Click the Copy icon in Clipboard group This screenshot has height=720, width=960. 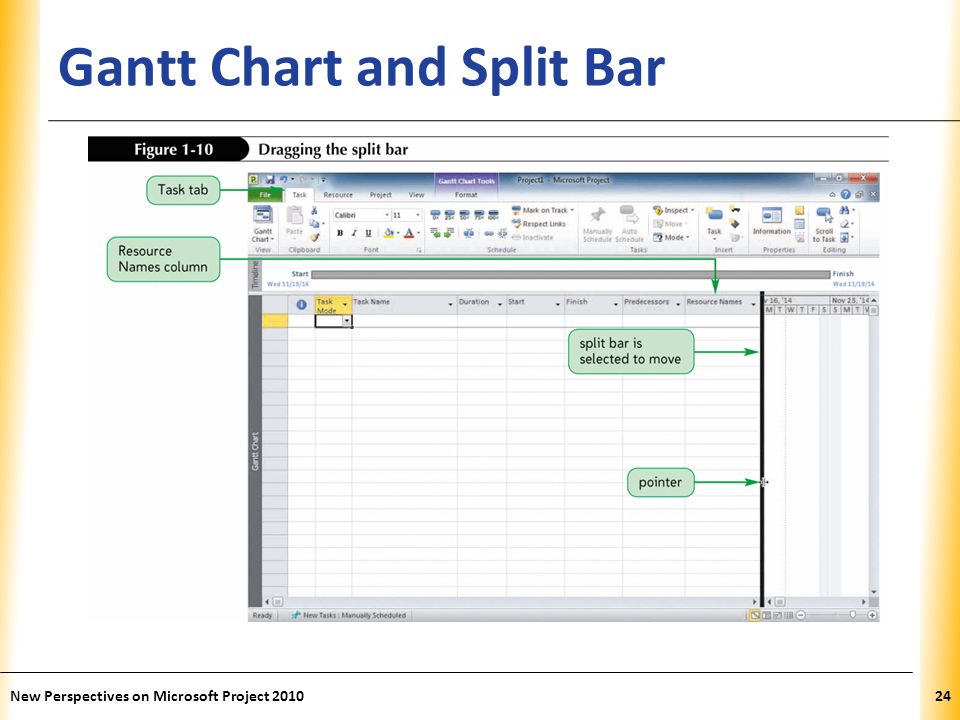pyautogui.click(x=314, y=224)
